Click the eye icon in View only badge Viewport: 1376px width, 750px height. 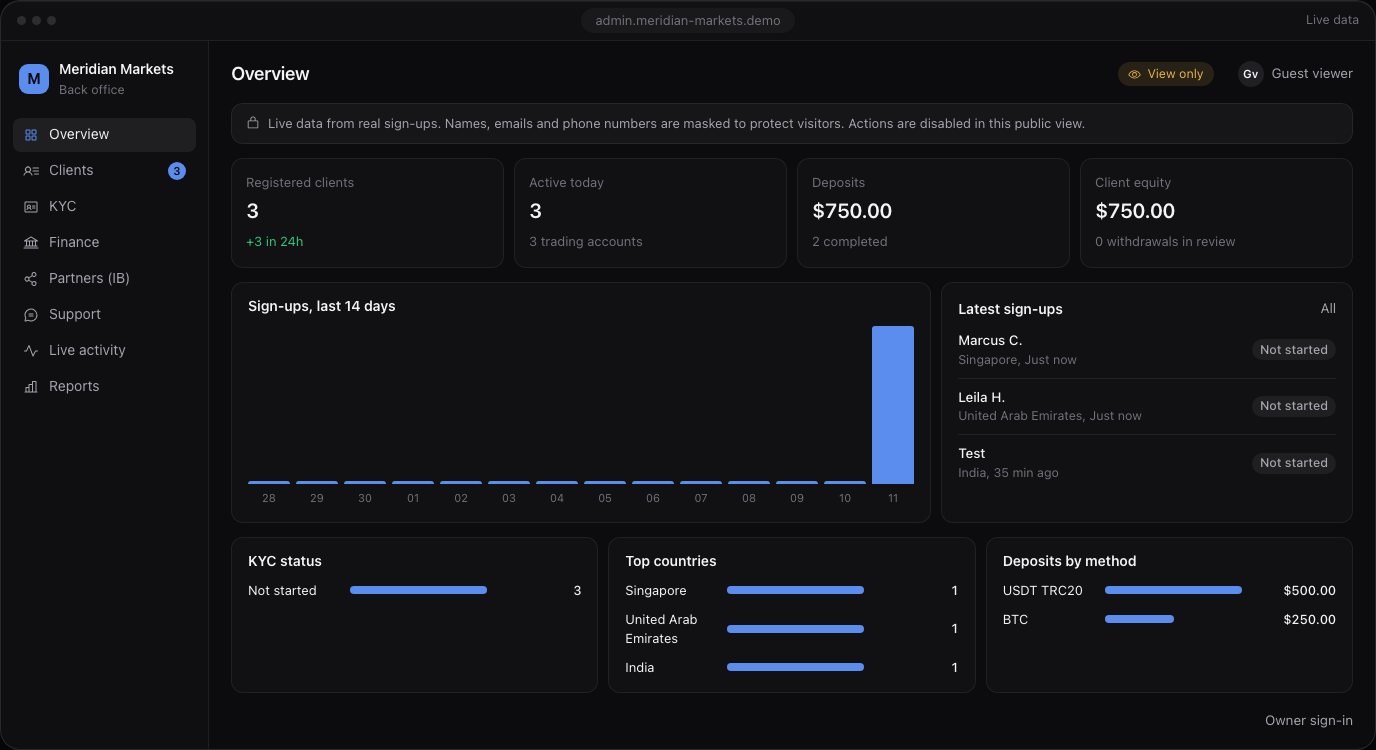[x=1134, y=74]
